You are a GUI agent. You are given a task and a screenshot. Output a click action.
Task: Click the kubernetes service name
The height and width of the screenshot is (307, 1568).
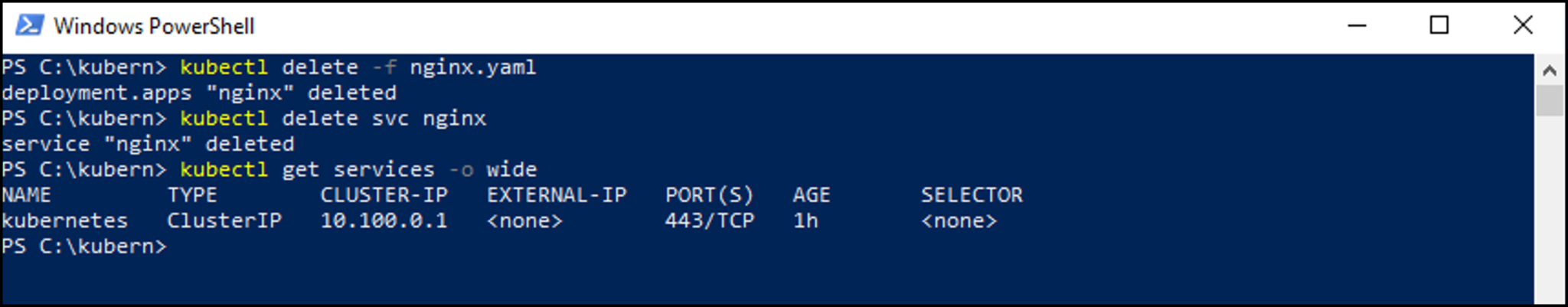(x=65, y=220)
